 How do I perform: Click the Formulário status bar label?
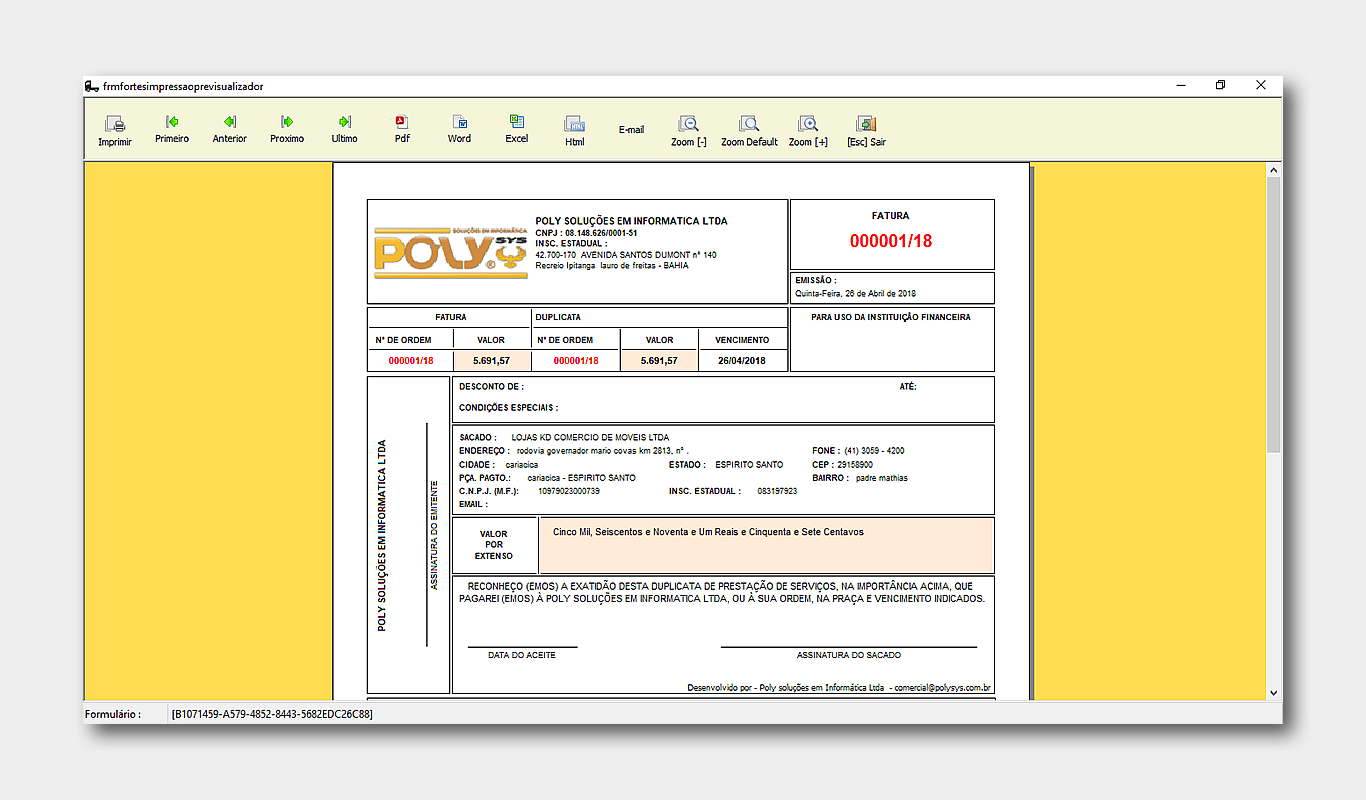point(113,714)
